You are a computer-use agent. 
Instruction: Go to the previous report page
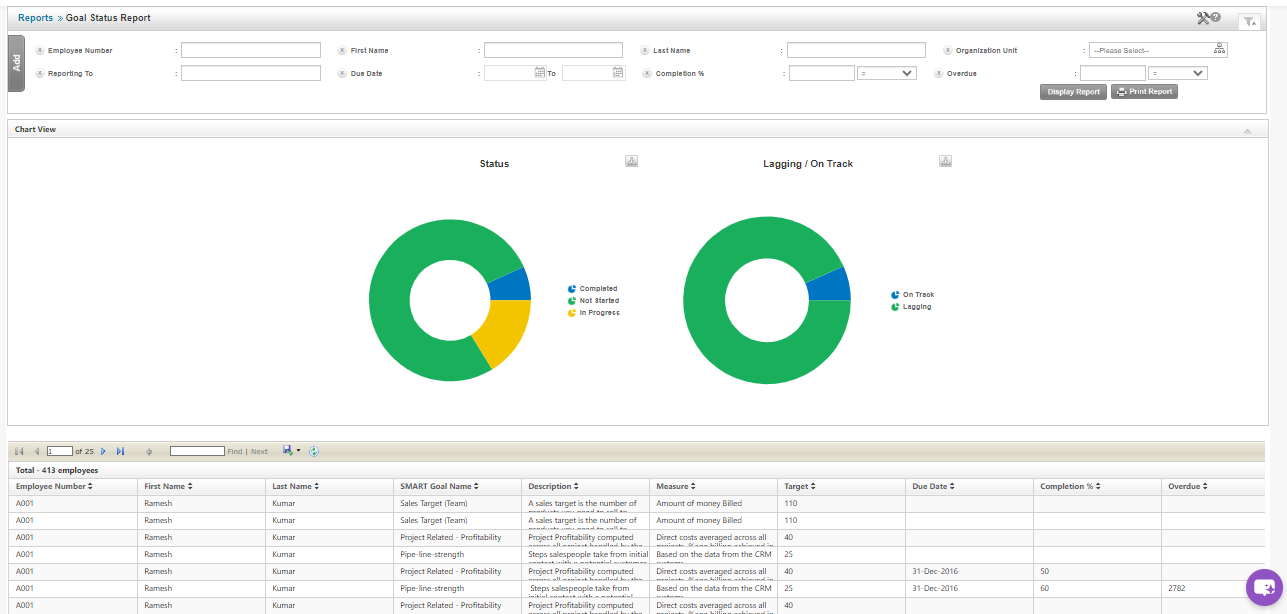[x=37, y=452]
